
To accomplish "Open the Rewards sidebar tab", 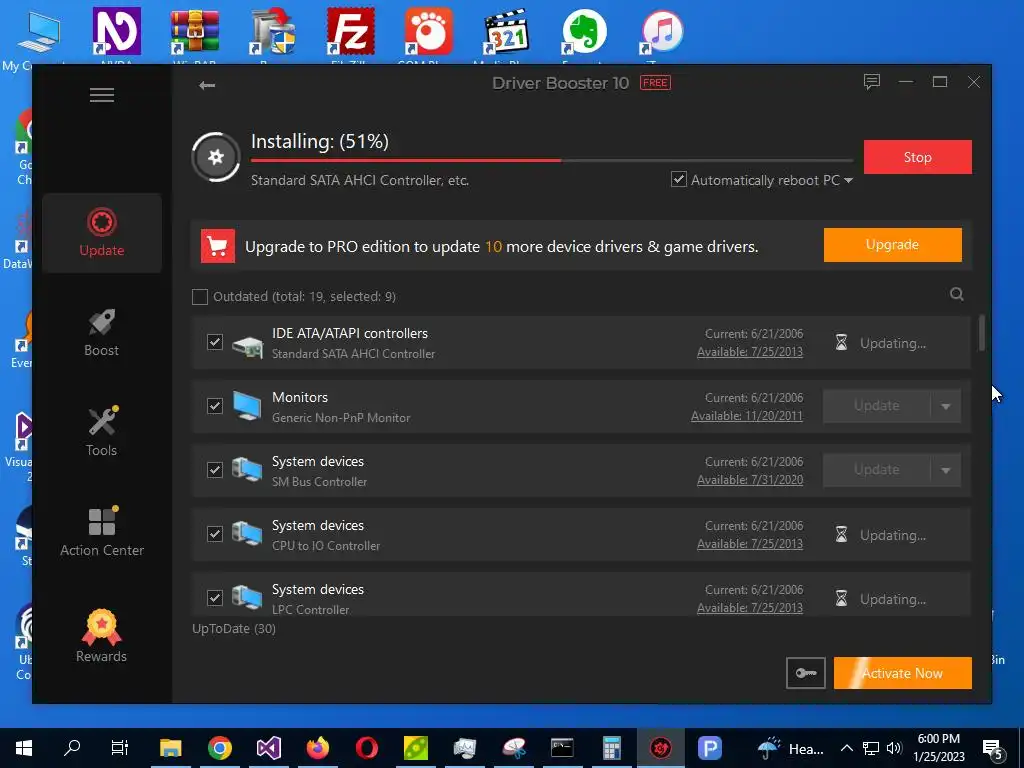I will coord(102,636).
